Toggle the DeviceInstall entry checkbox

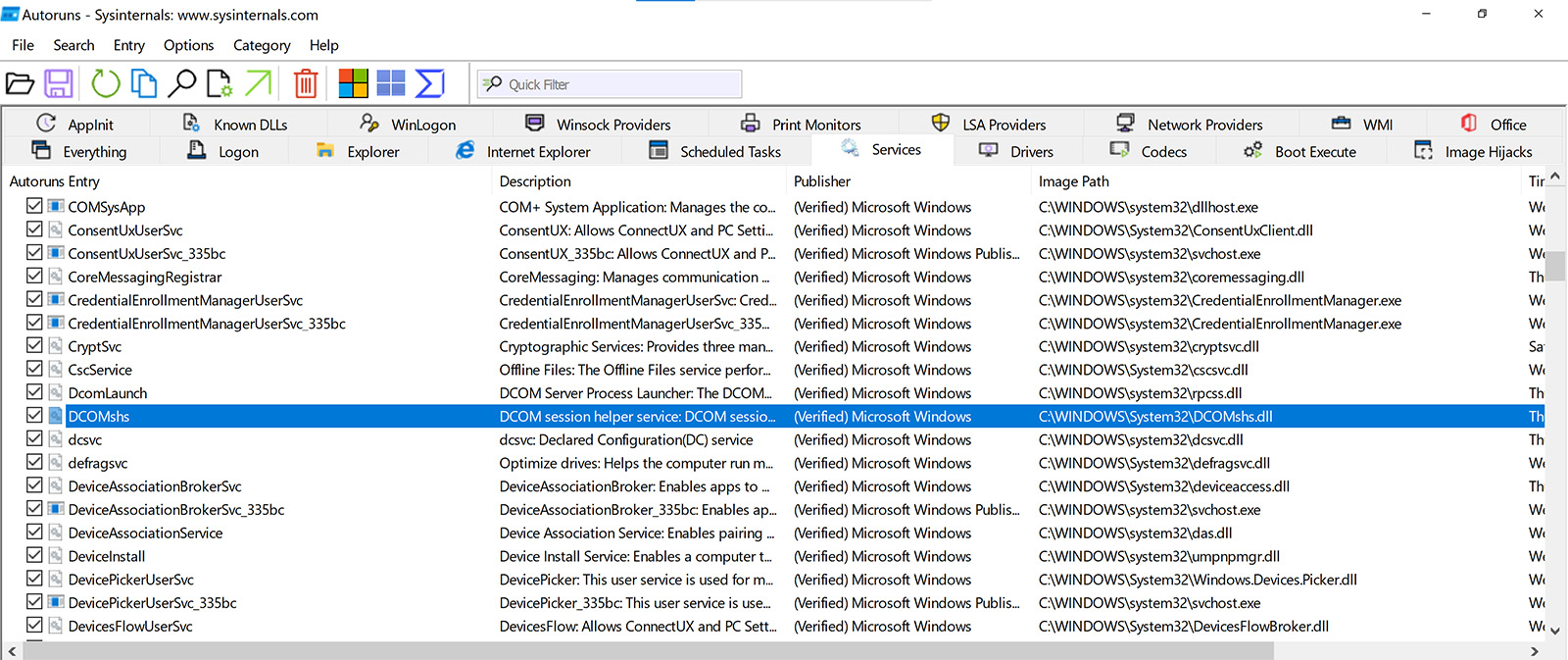pos(34,556)
